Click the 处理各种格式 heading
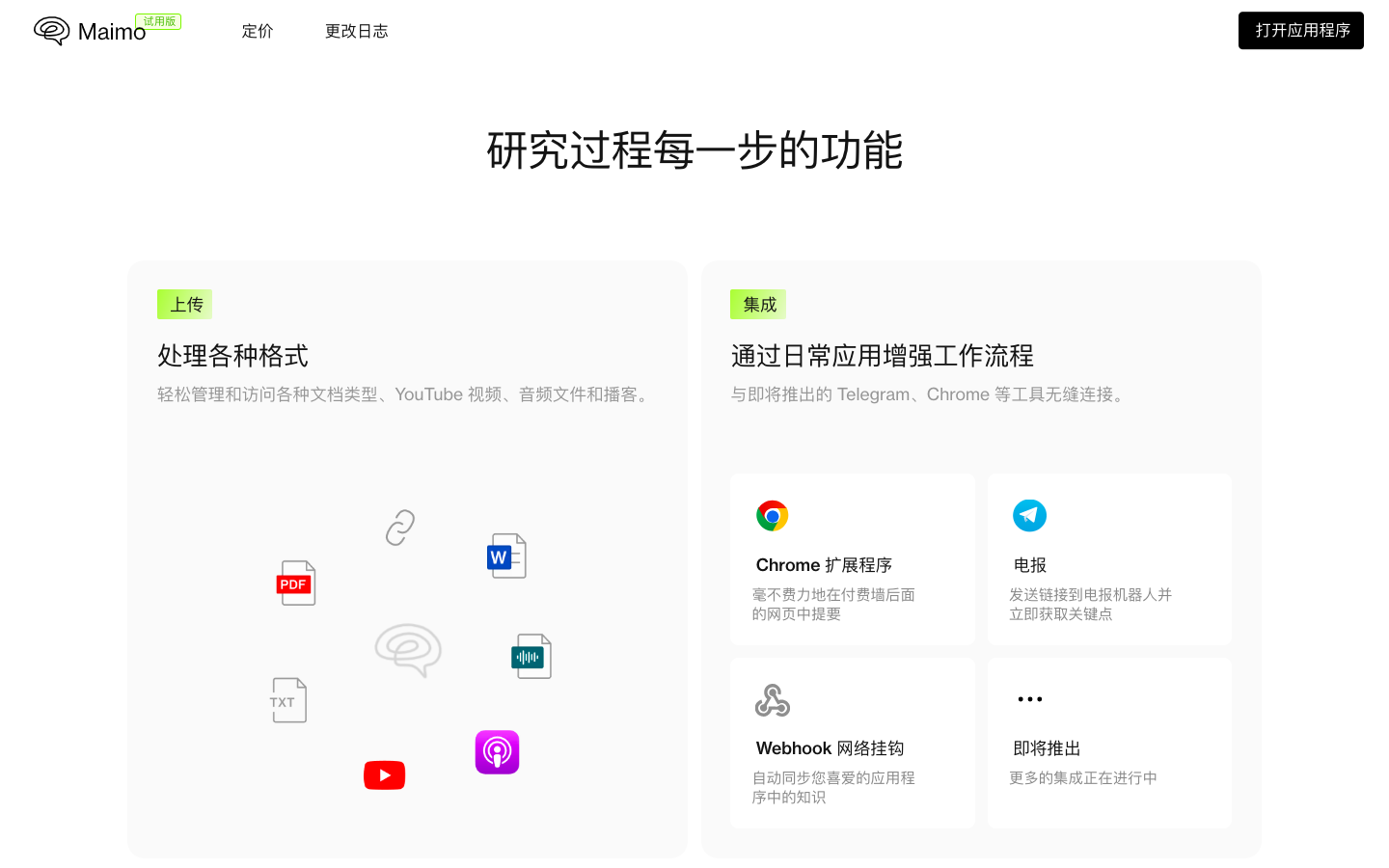Screen dimensions: 1389x868 [x=232, y=356]
